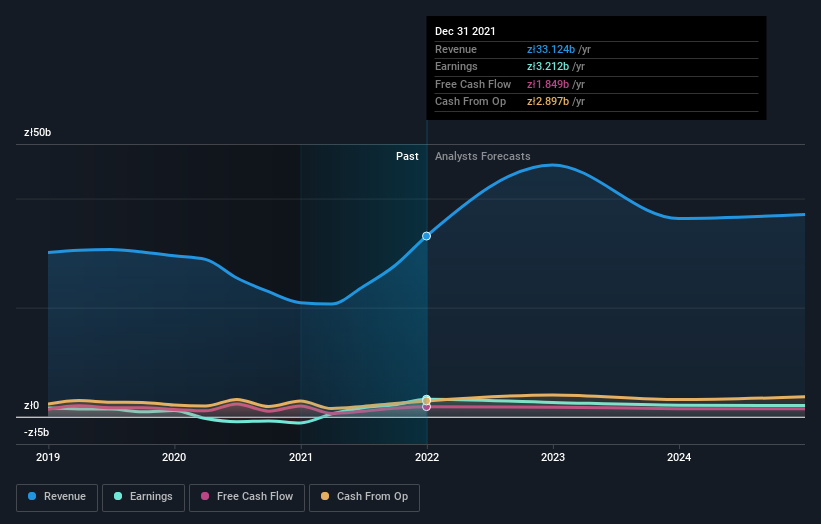The width and height of the screenshot is (821, 524).
Task: Toggle the Free Cash Flow legend button
Action: pos(247,497)
